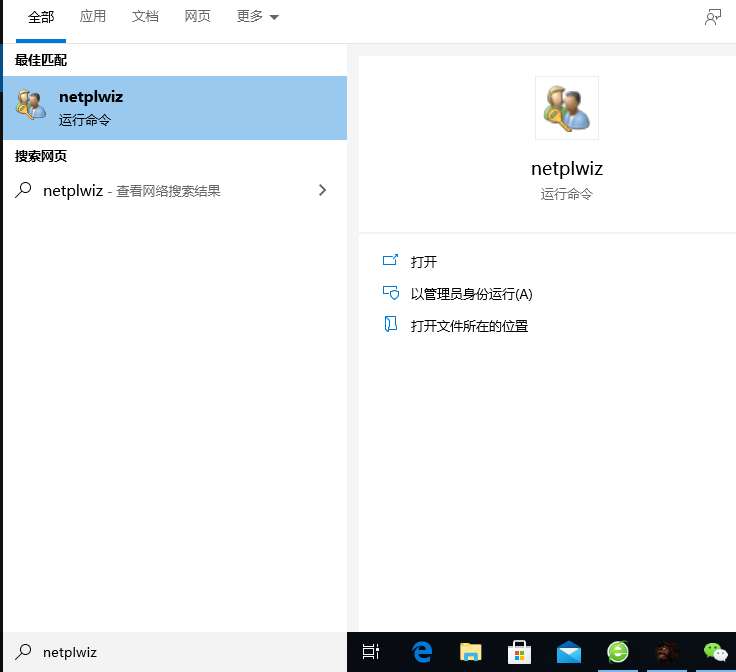
Task: Switch to the 应用 tab
Action: pyautogui.click(x=93, y=17)
